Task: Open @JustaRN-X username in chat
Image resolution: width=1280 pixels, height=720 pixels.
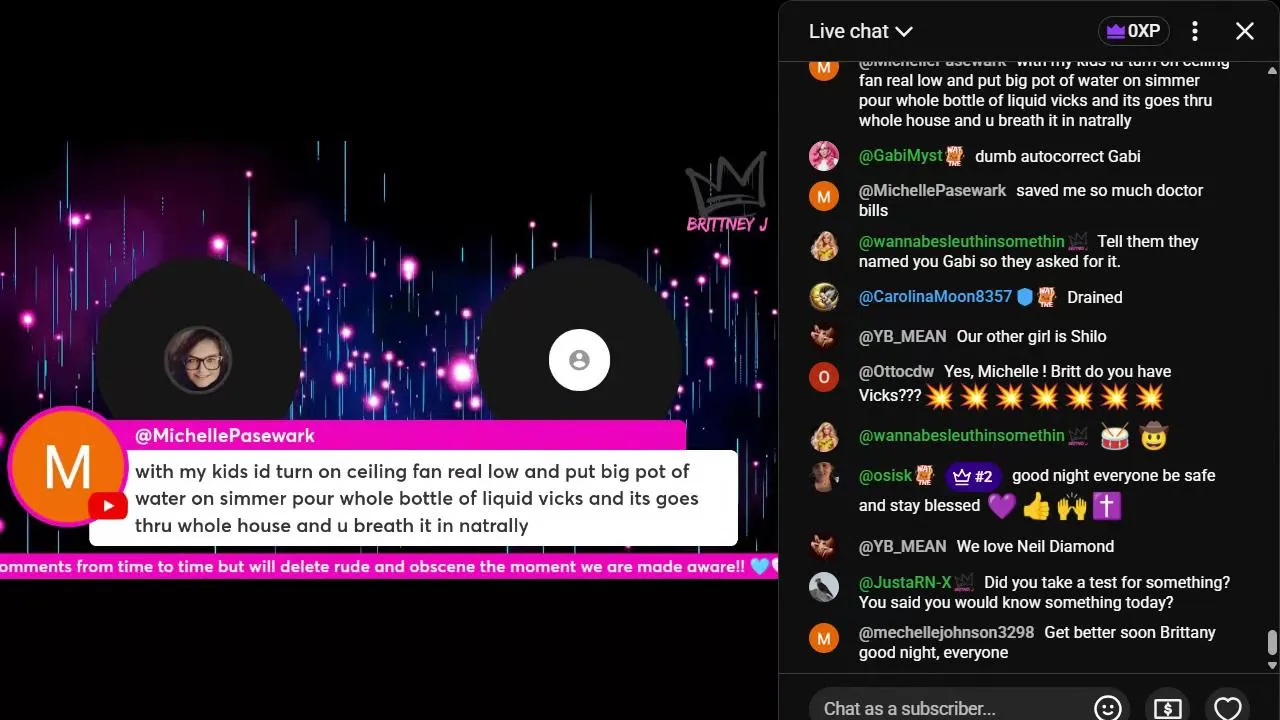Action: point(906,582)
